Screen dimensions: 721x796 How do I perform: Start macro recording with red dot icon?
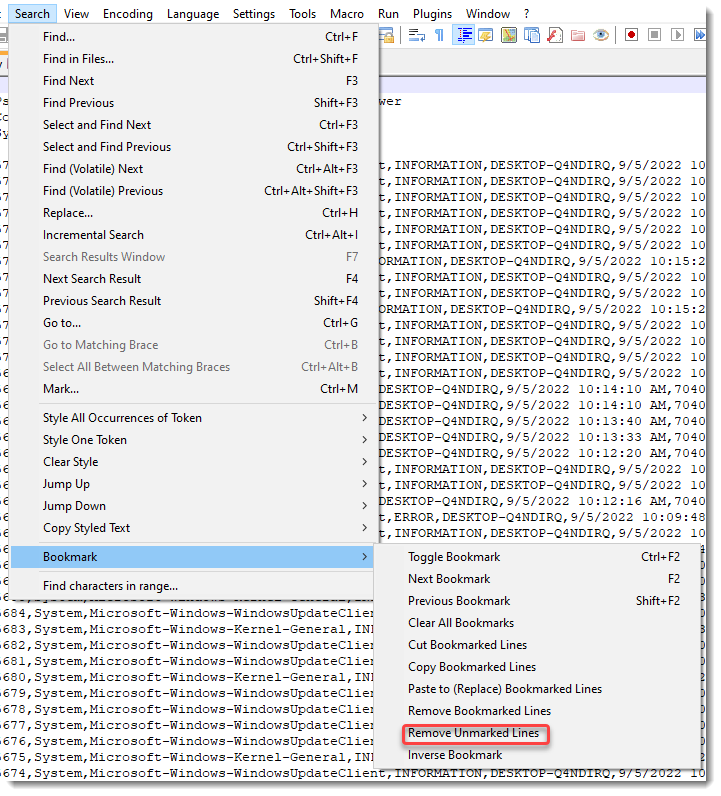(x=632, y=35)
